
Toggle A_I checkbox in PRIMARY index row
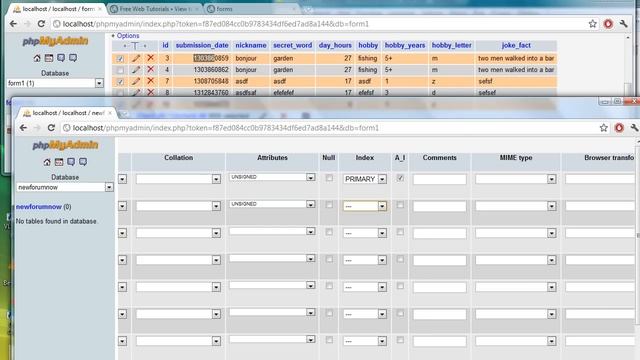click(x=400, y=178)
